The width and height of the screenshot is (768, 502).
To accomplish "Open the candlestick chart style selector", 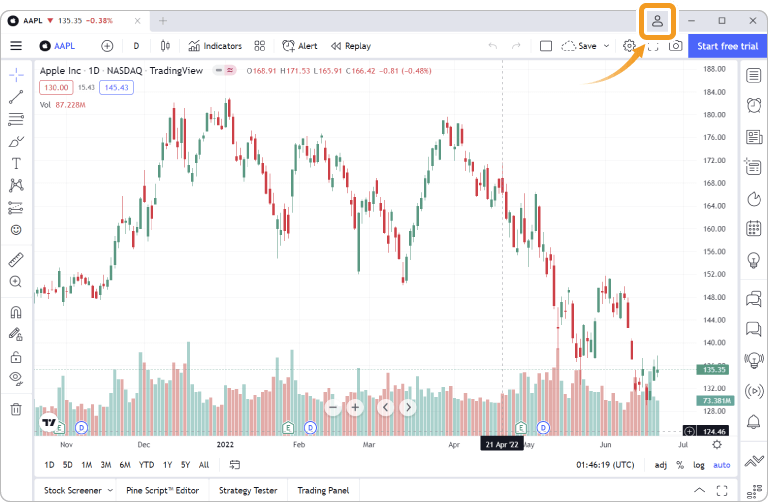I will 165,46.
